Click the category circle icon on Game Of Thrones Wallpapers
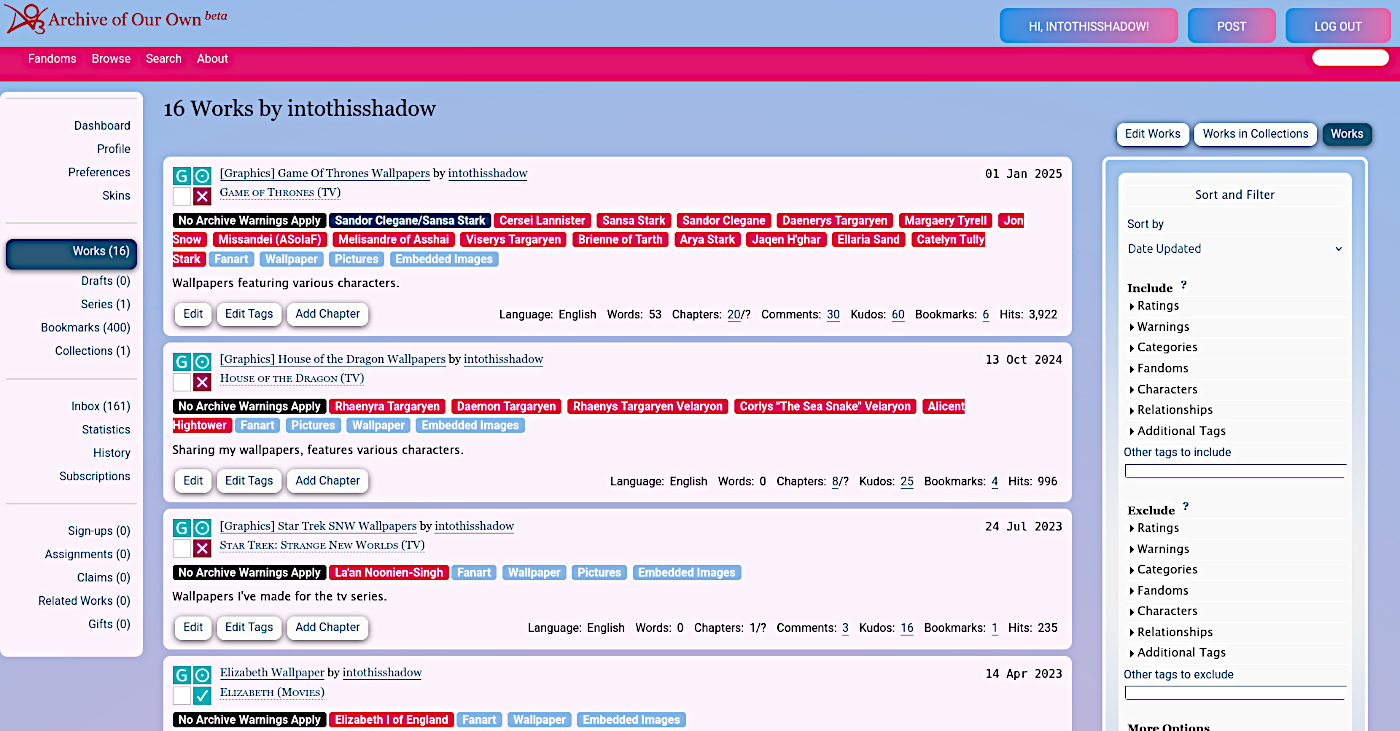This screenshot has height=731, width=1400. (201, 175)
